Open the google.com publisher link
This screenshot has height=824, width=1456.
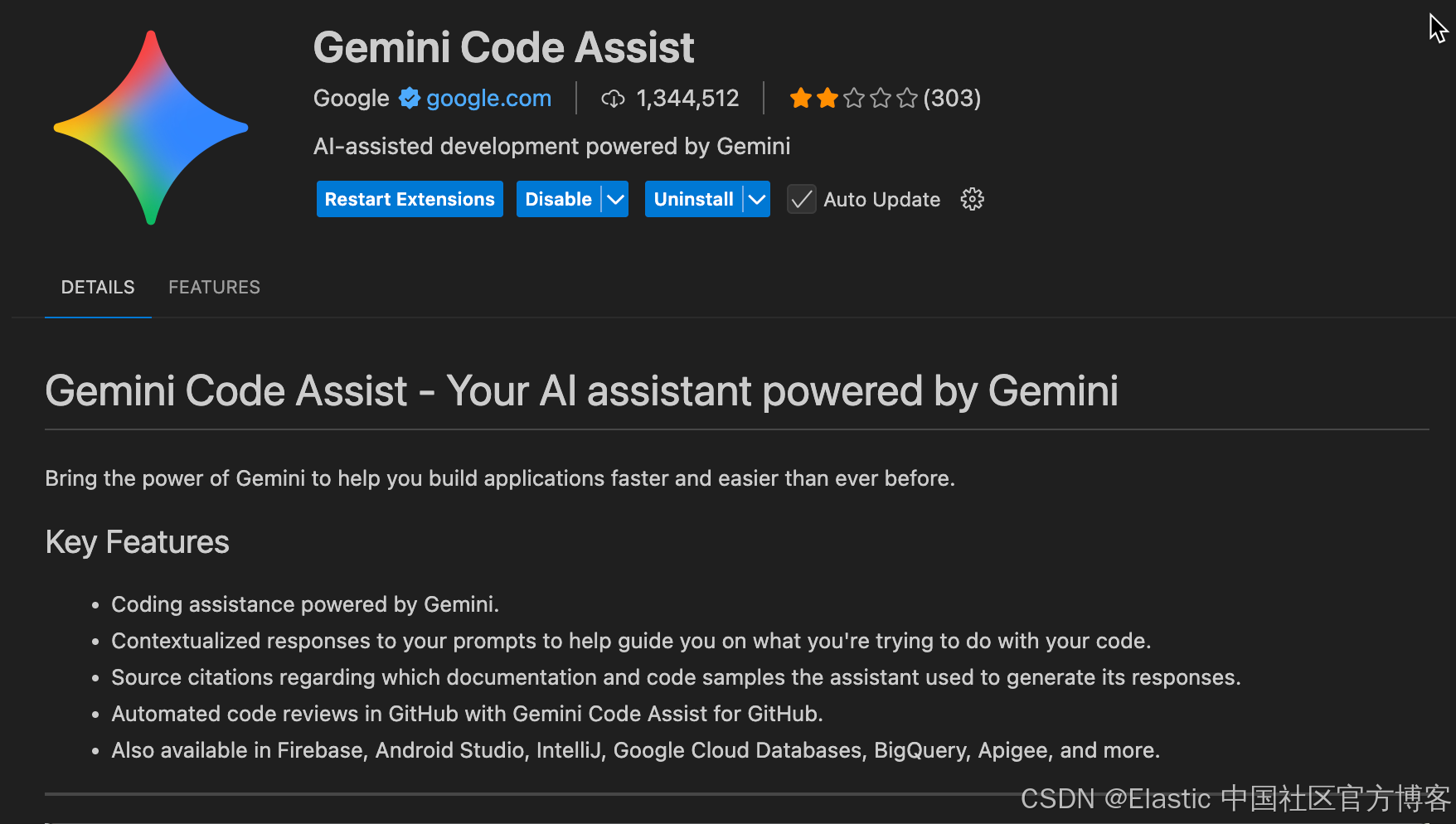click(x=488, y=98)
